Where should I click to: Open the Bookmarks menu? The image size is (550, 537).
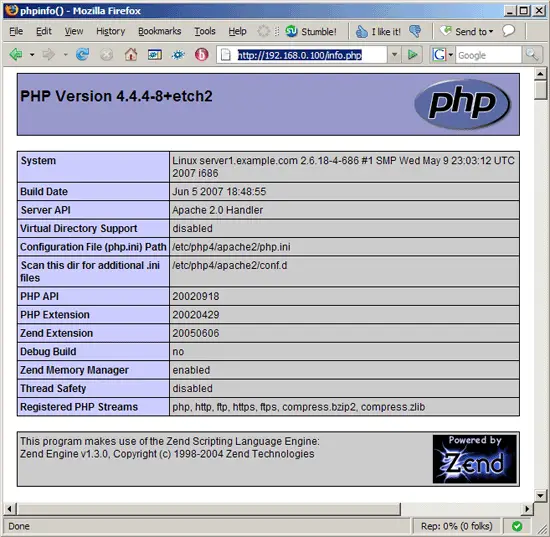coord(160,32)
